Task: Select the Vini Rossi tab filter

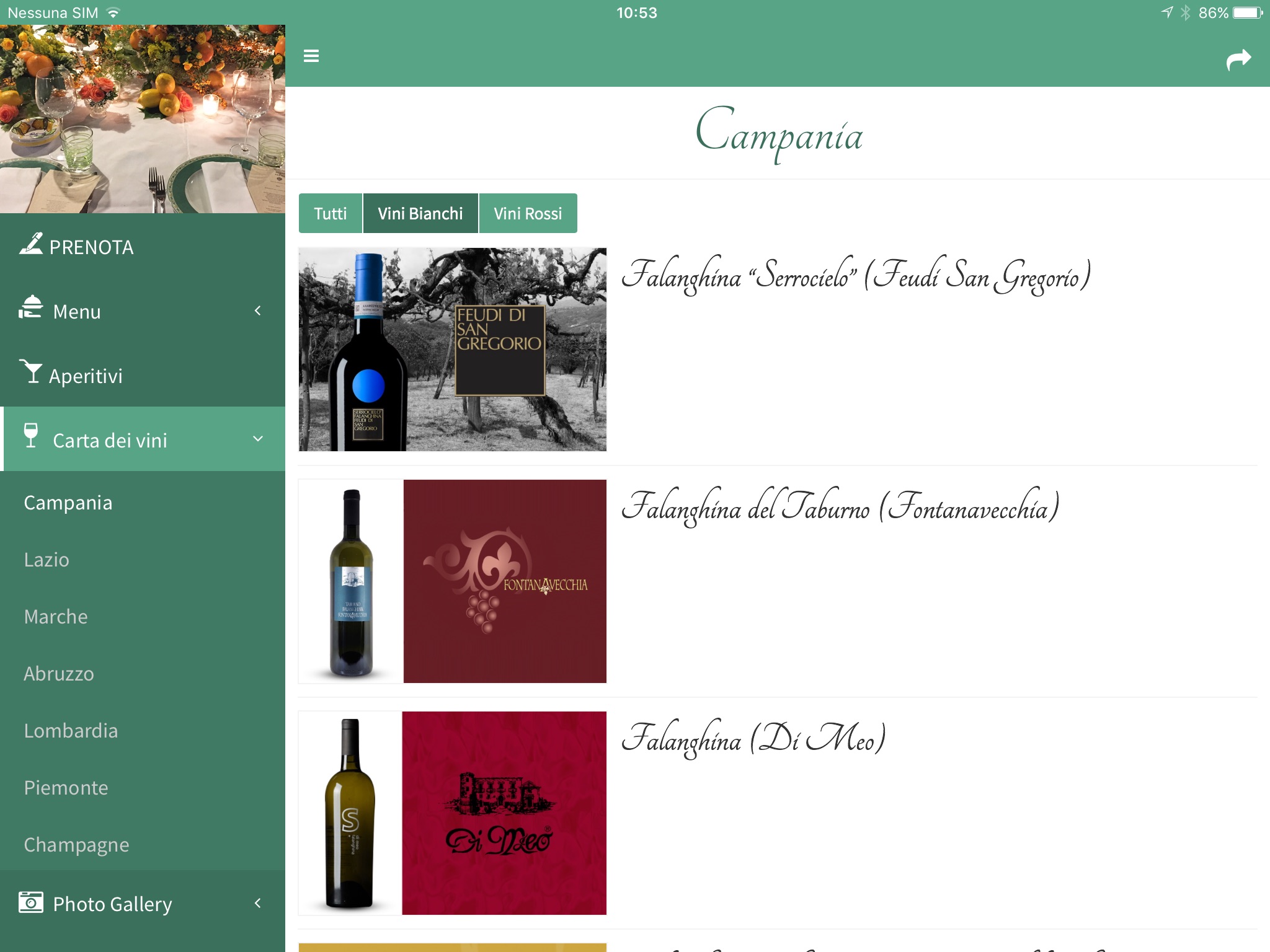Action: [527, 213]
